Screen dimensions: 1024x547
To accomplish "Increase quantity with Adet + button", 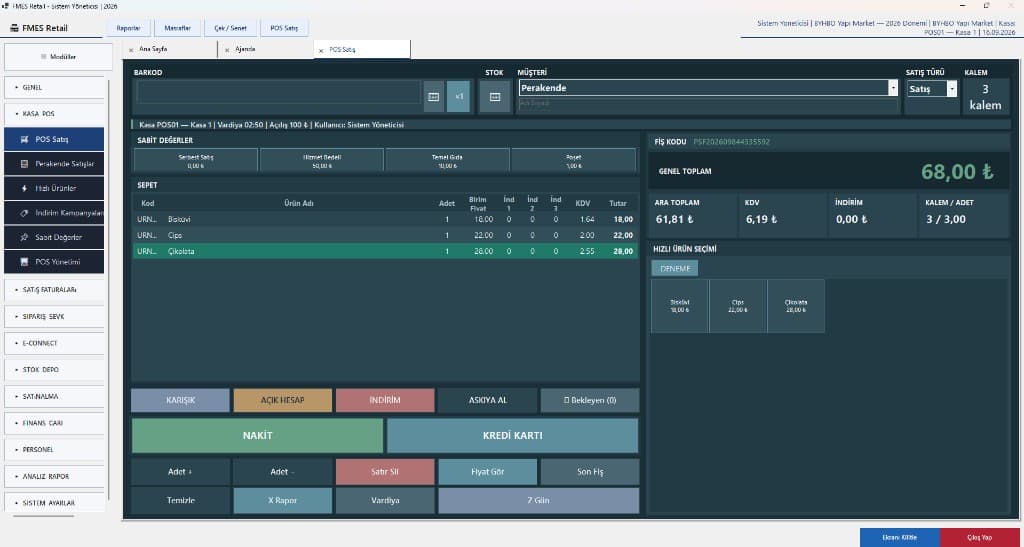I will tap(180, 472).
